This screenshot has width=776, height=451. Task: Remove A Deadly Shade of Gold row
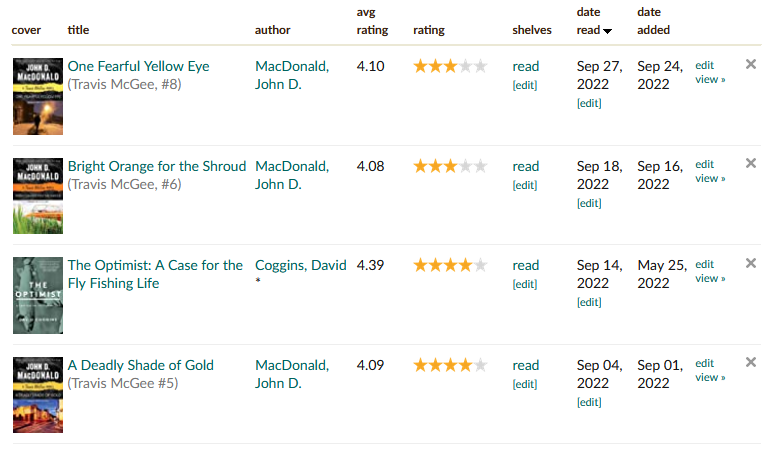tap(751, 362)
